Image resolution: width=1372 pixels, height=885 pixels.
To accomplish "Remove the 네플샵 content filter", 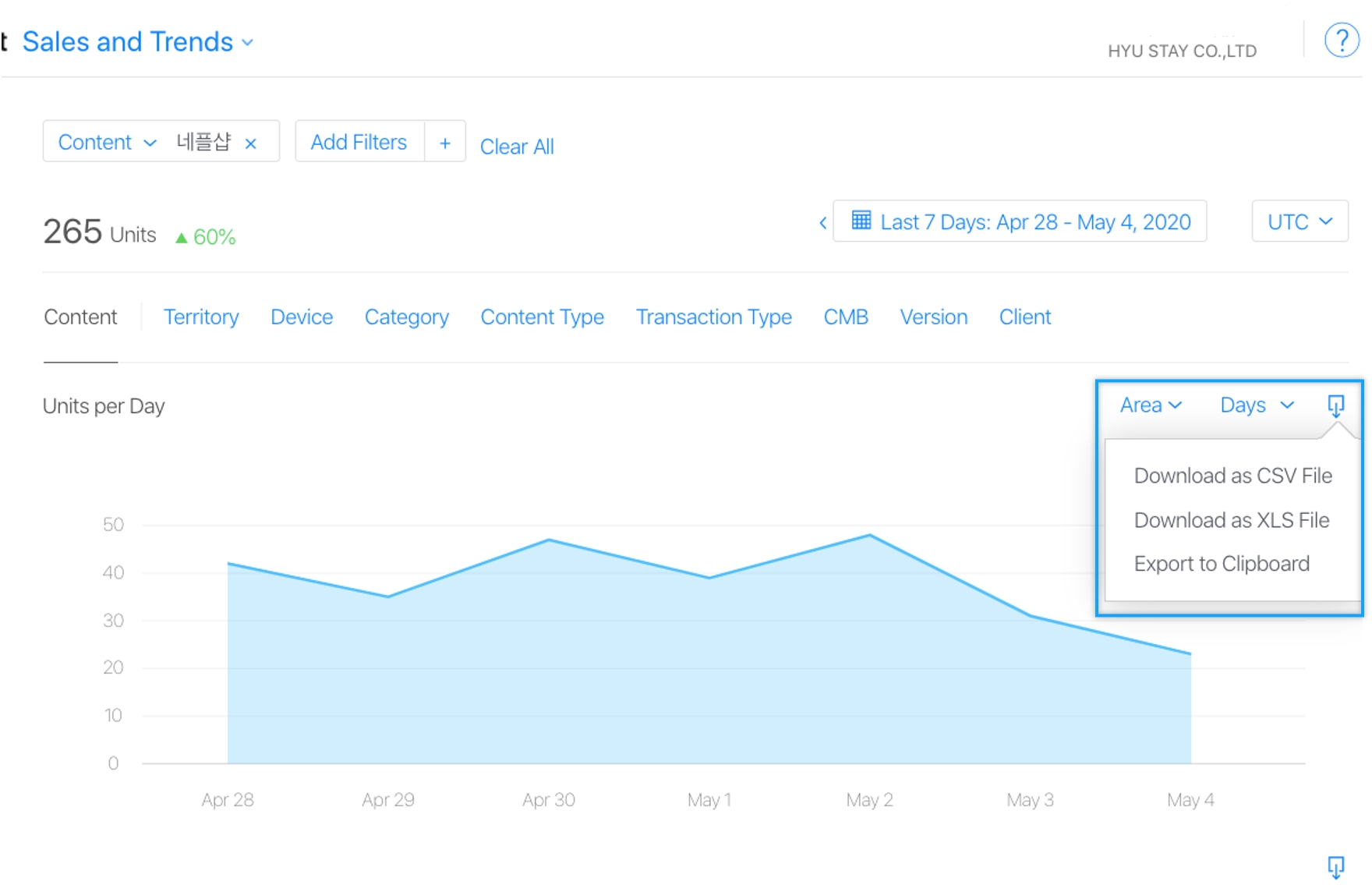I will (251, 143).
